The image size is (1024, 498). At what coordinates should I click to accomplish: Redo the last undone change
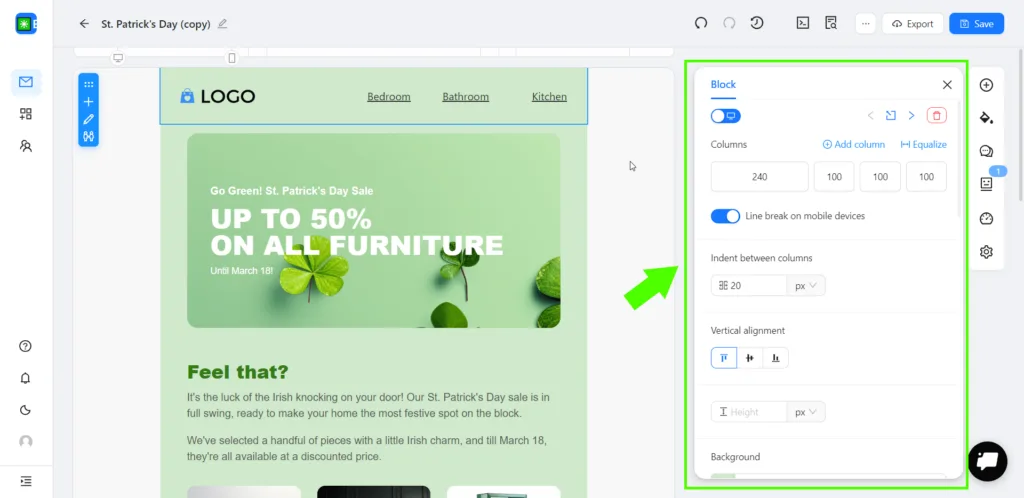(x=729, y=23)
